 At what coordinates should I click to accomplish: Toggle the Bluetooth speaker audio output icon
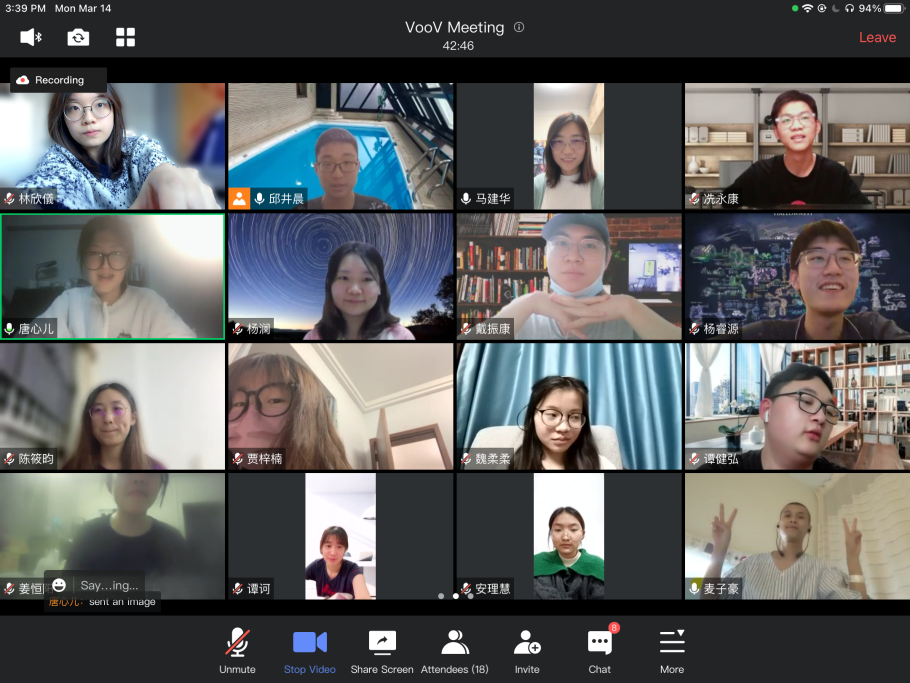pos(31,37)
